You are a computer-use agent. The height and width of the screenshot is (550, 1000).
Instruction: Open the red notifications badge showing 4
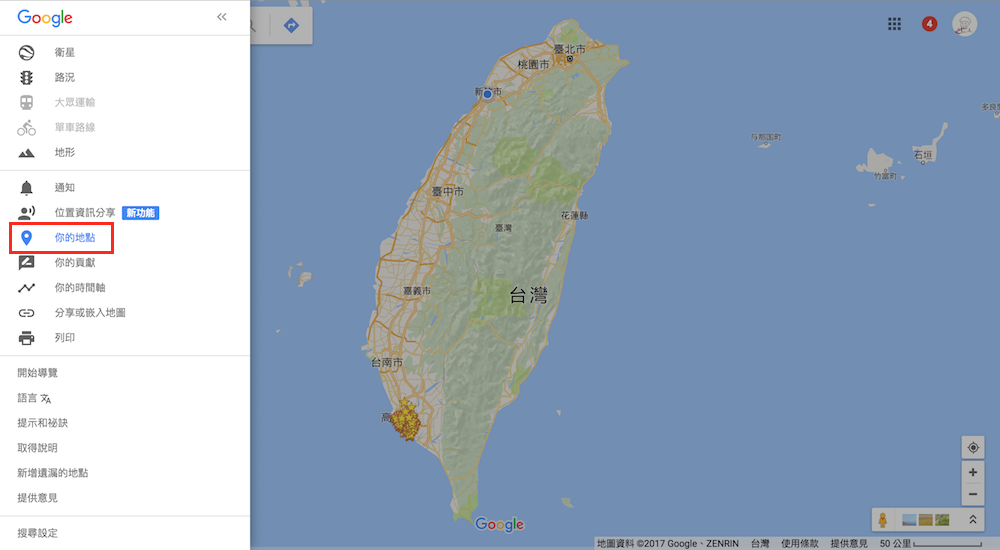929,24
